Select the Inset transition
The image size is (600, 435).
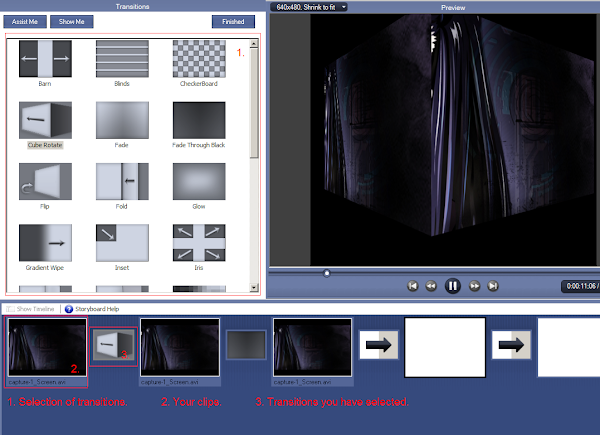[x=122, y=243]
